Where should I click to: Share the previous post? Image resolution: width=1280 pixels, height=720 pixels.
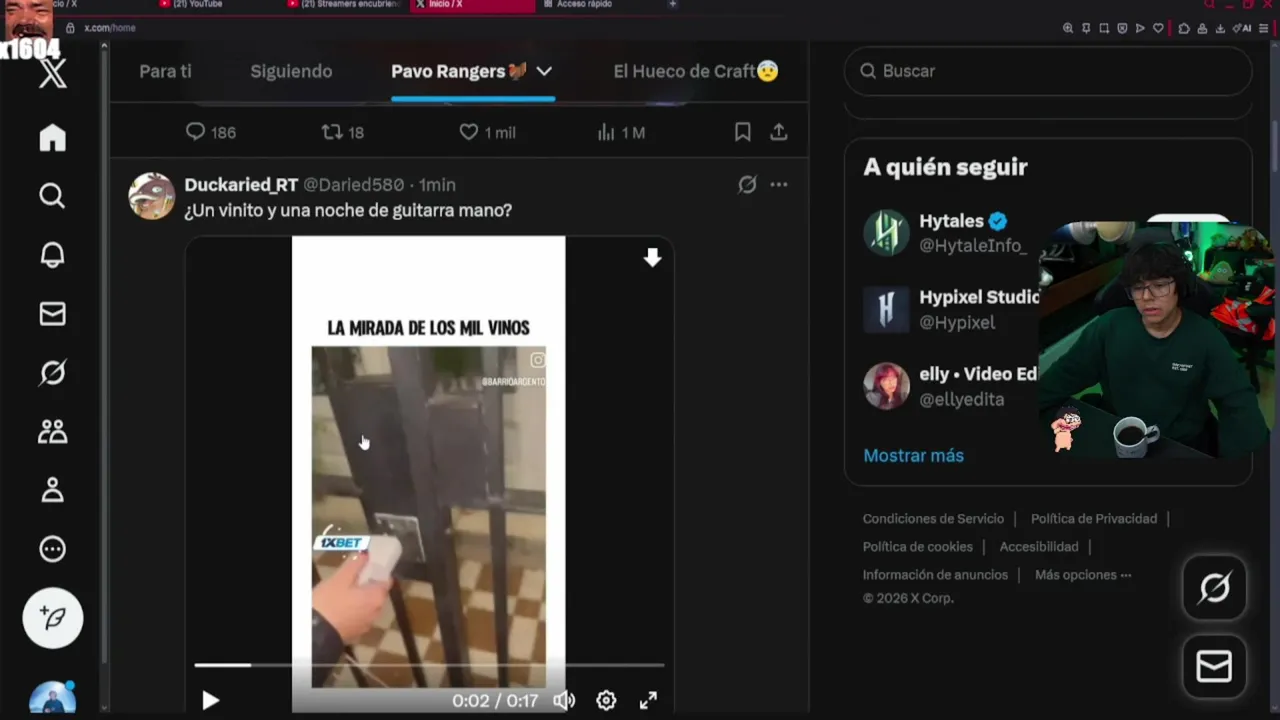pos(779,132)
